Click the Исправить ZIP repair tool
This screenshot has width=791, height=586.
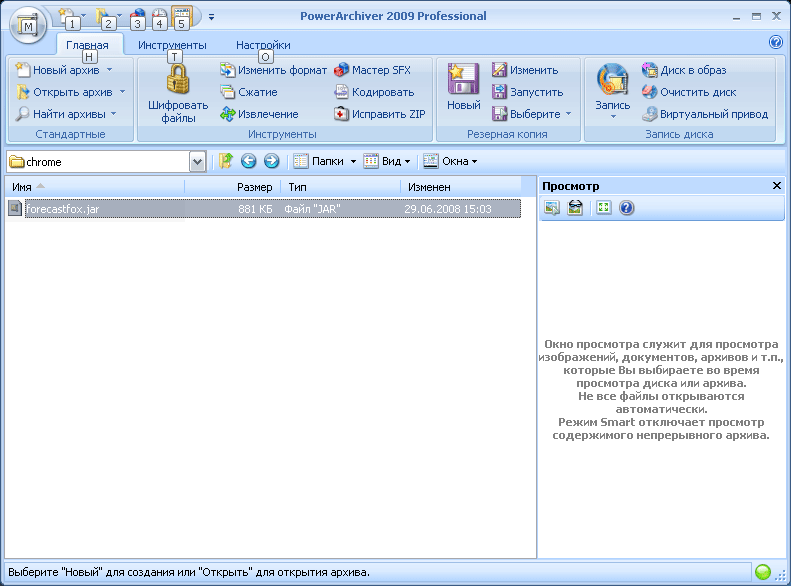pyautogui.click(x=379, y=114)
